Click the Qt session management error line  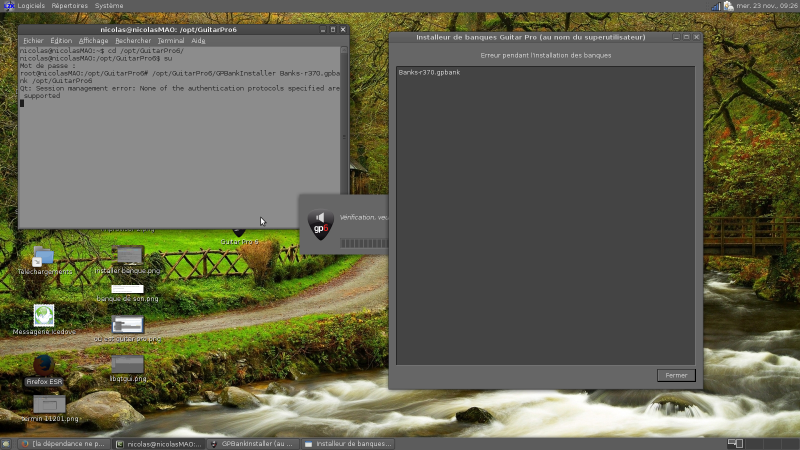(x=180, y=92)
